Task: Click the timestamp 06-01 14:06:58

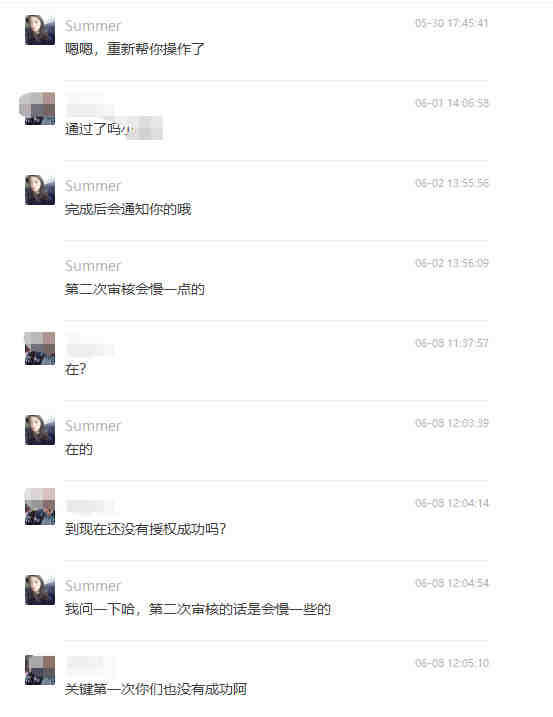Action: [452, 103]
